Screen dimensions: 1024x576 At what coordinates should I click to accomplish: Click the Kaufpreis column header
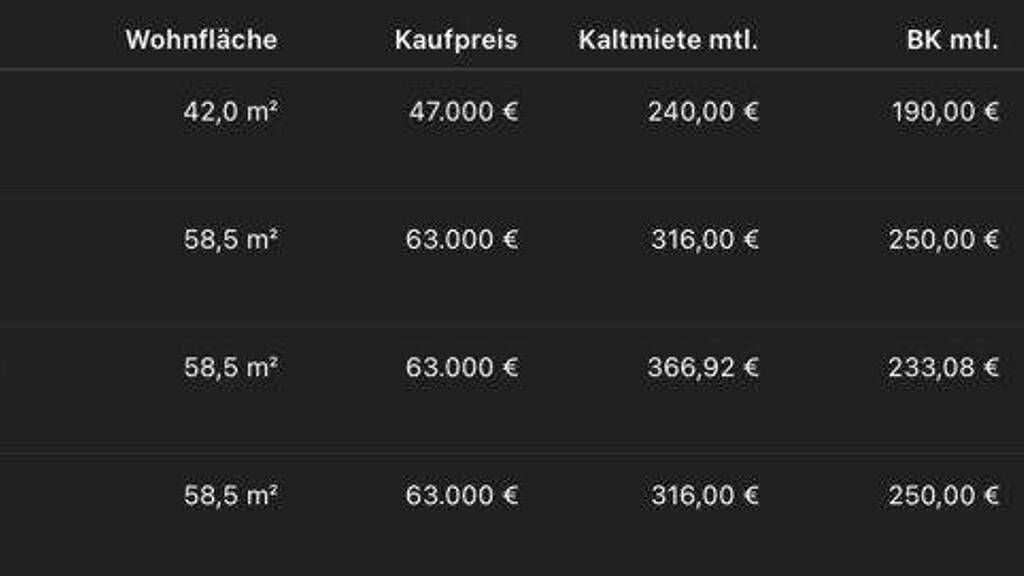[456, 40]
